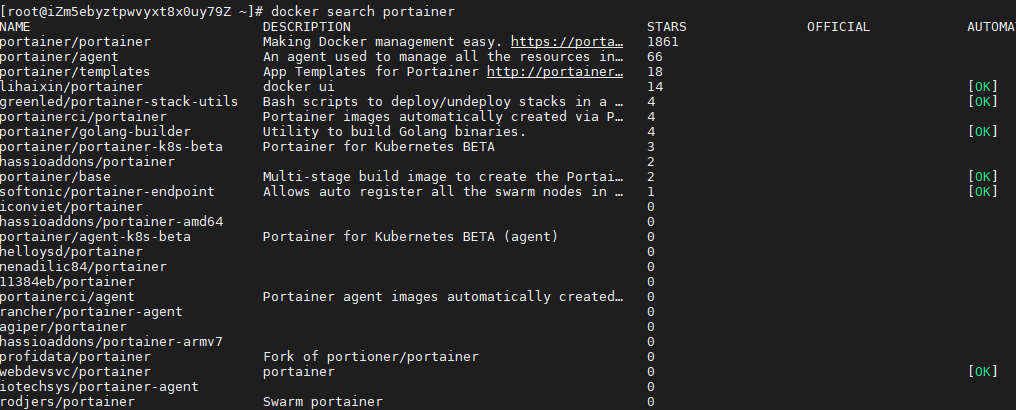This screenshot has height=410, width=1016.
Task: Click the OFFICIAL column header
Action: point(838,27)
